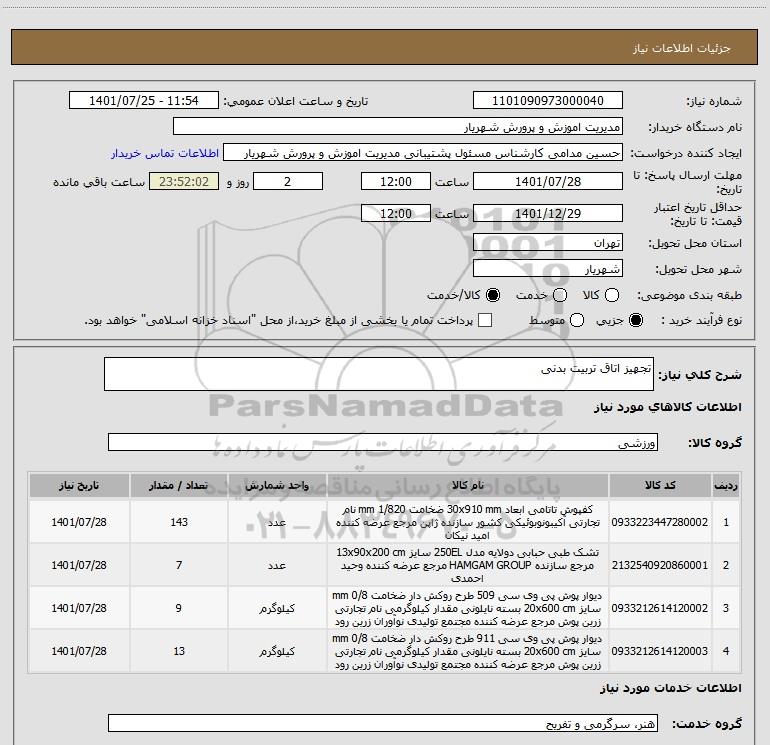Image resolution: width=770 pixels, height=745 pixels.
Task: Click the تعداد / مقدار column header
Action: [179, 486]
